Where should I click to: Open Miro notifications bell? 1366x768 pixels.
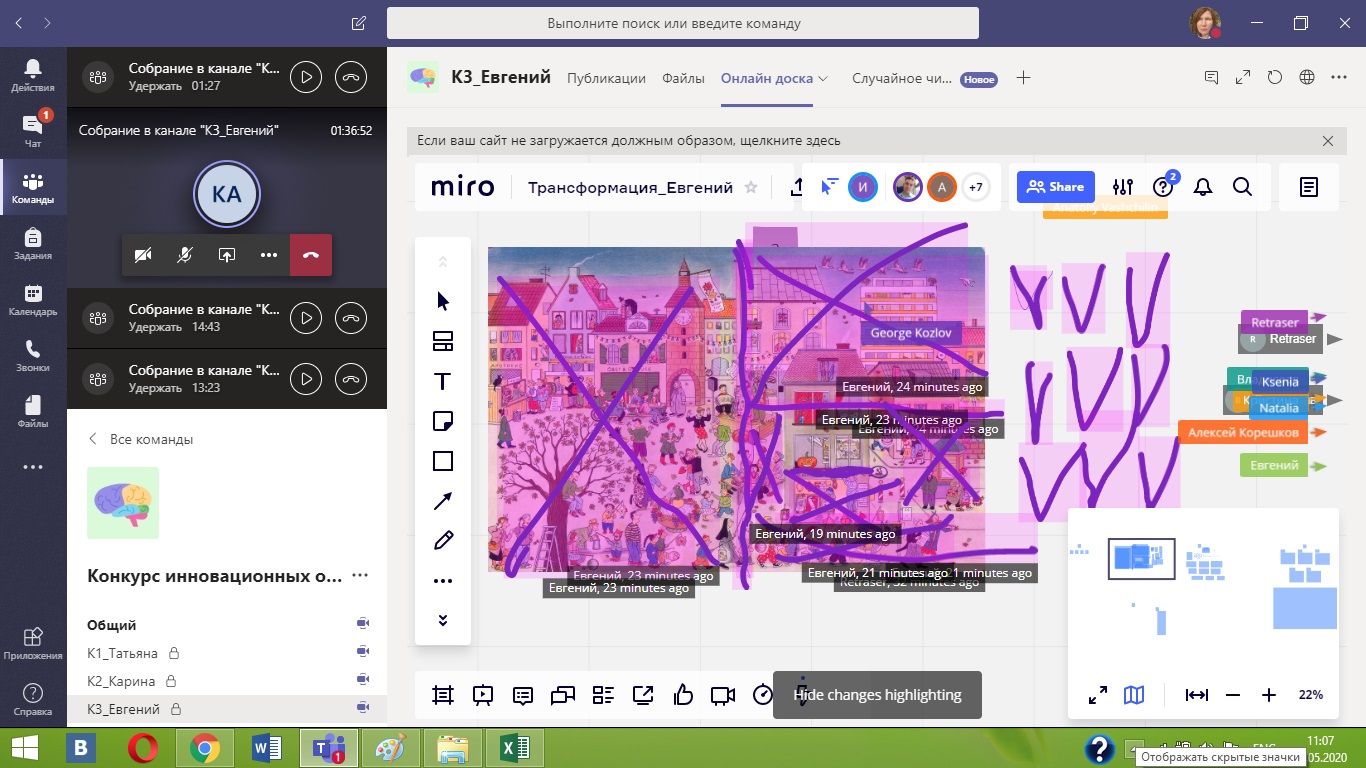coord(1203,187)
